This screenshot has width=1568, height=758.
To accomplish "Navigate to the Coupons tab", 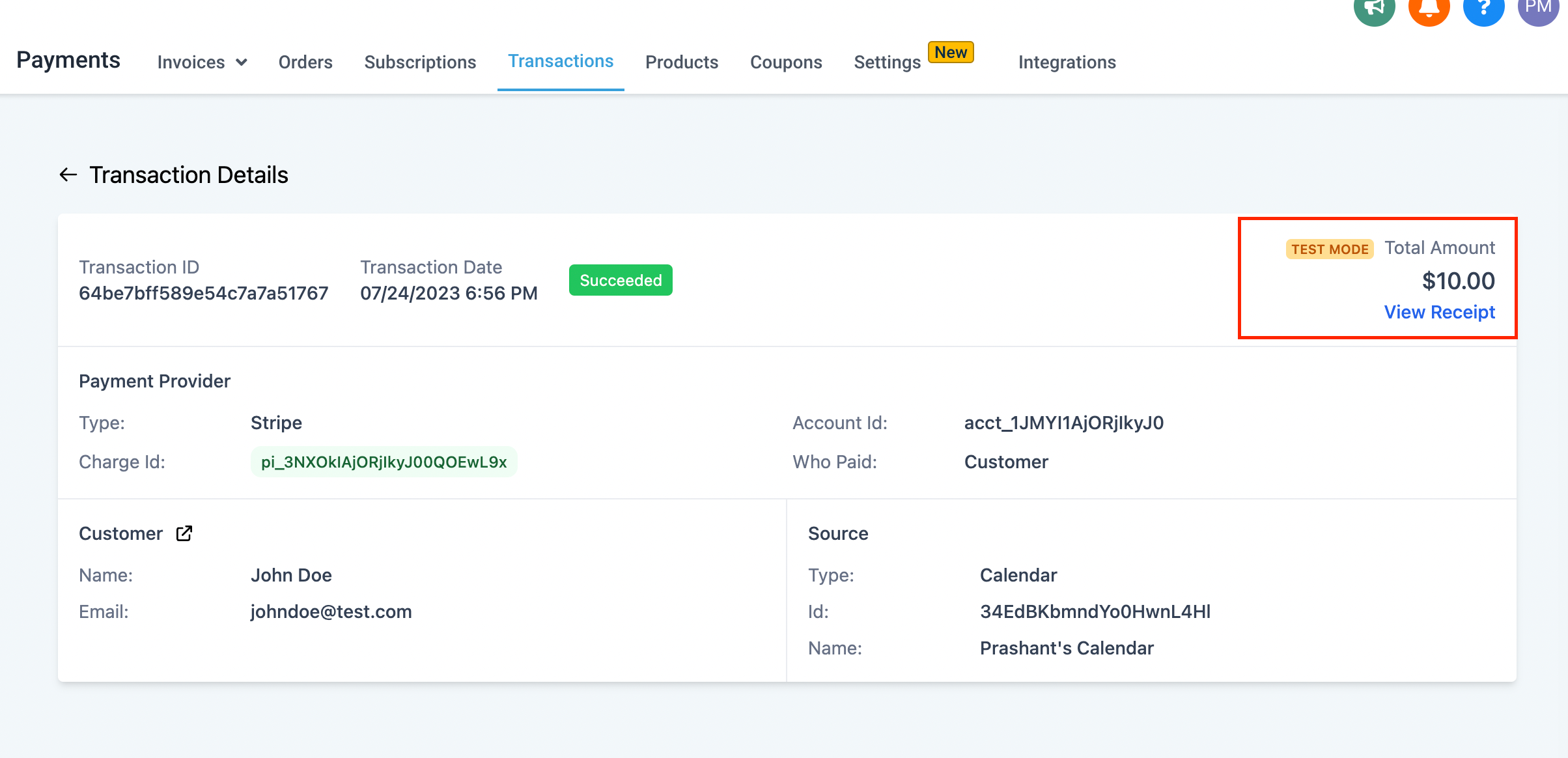I will 786,62.
